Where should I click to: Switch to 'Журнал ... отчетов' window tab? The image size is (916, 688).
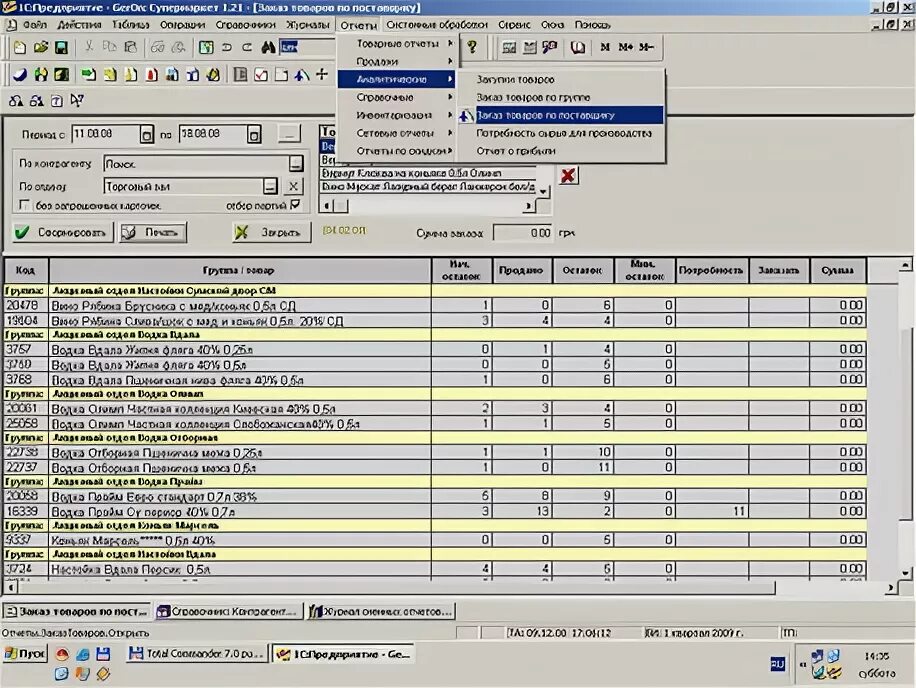[x=382, y=611]
